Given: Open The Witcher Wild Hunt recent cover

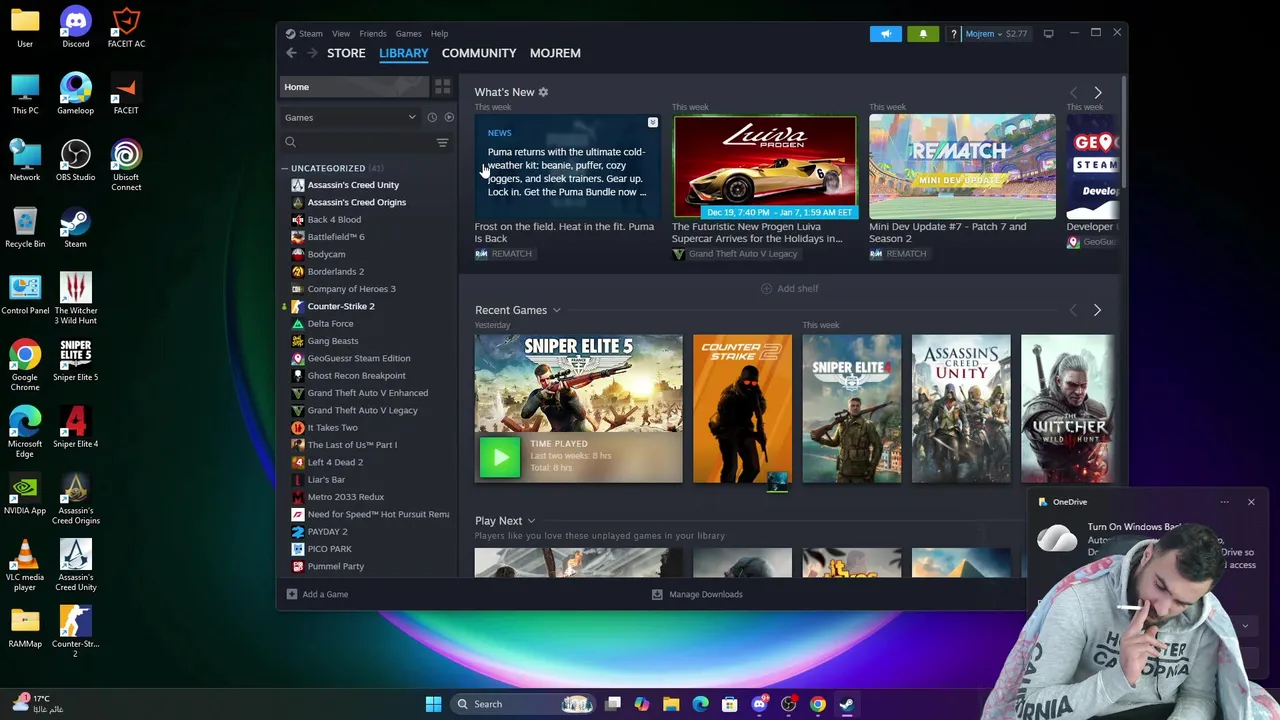Looking at the screenshot, I should [x=1067, y=408].
